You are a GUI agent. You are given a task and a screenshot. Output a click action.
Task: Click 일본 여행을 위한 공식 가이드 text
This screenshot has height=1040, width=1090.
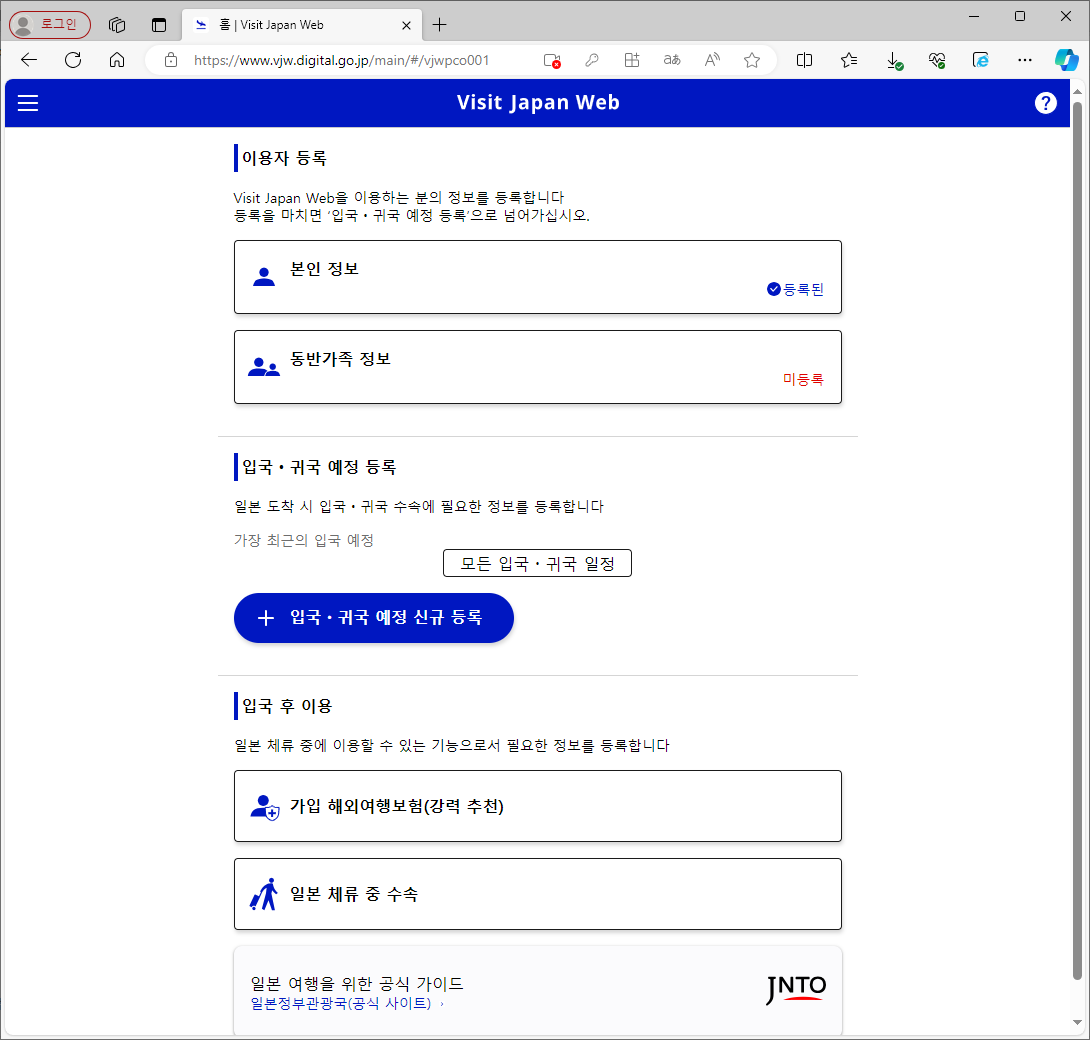[357, 984]
